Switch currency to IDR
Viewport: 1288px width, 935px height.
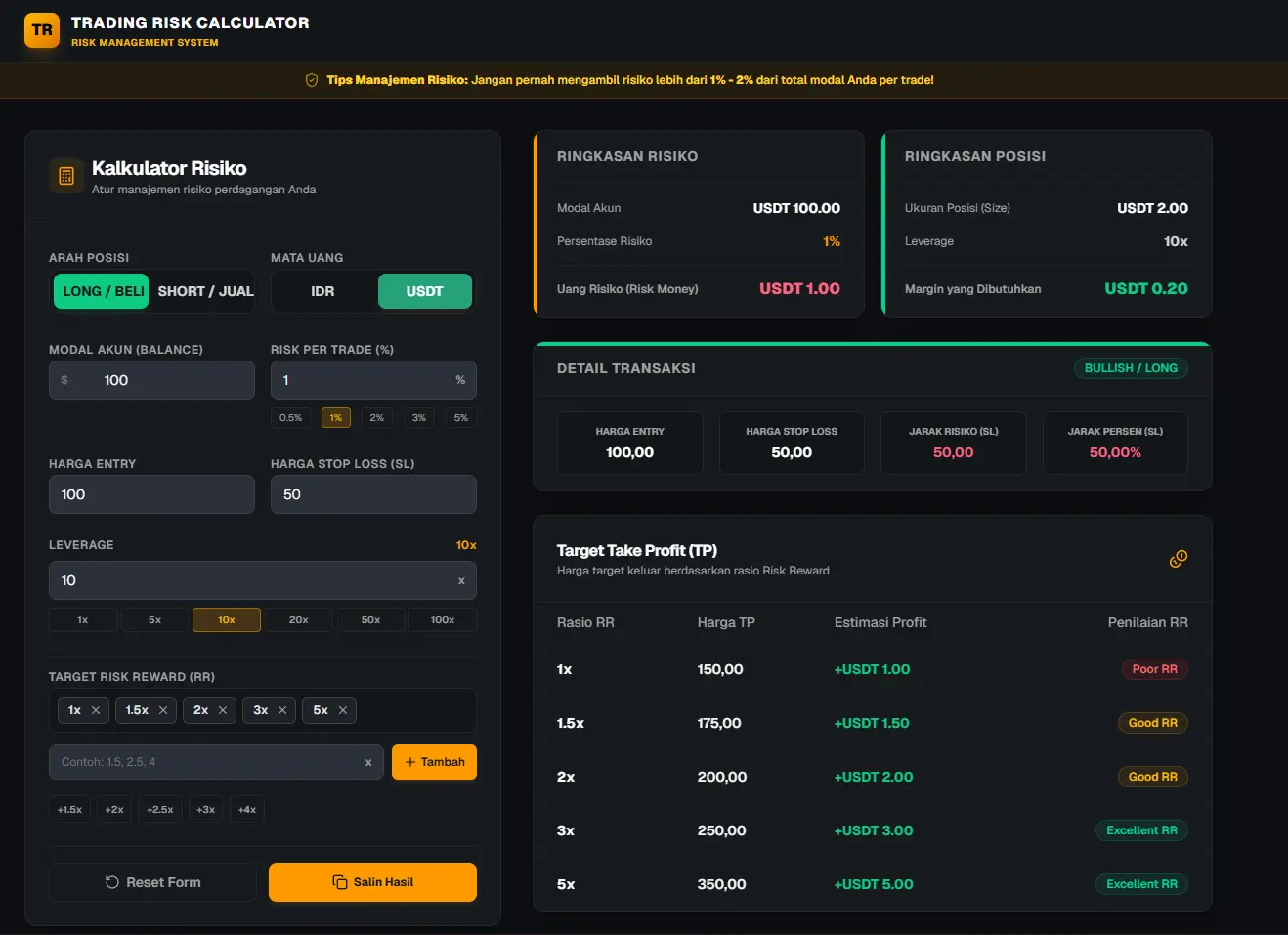322,291
